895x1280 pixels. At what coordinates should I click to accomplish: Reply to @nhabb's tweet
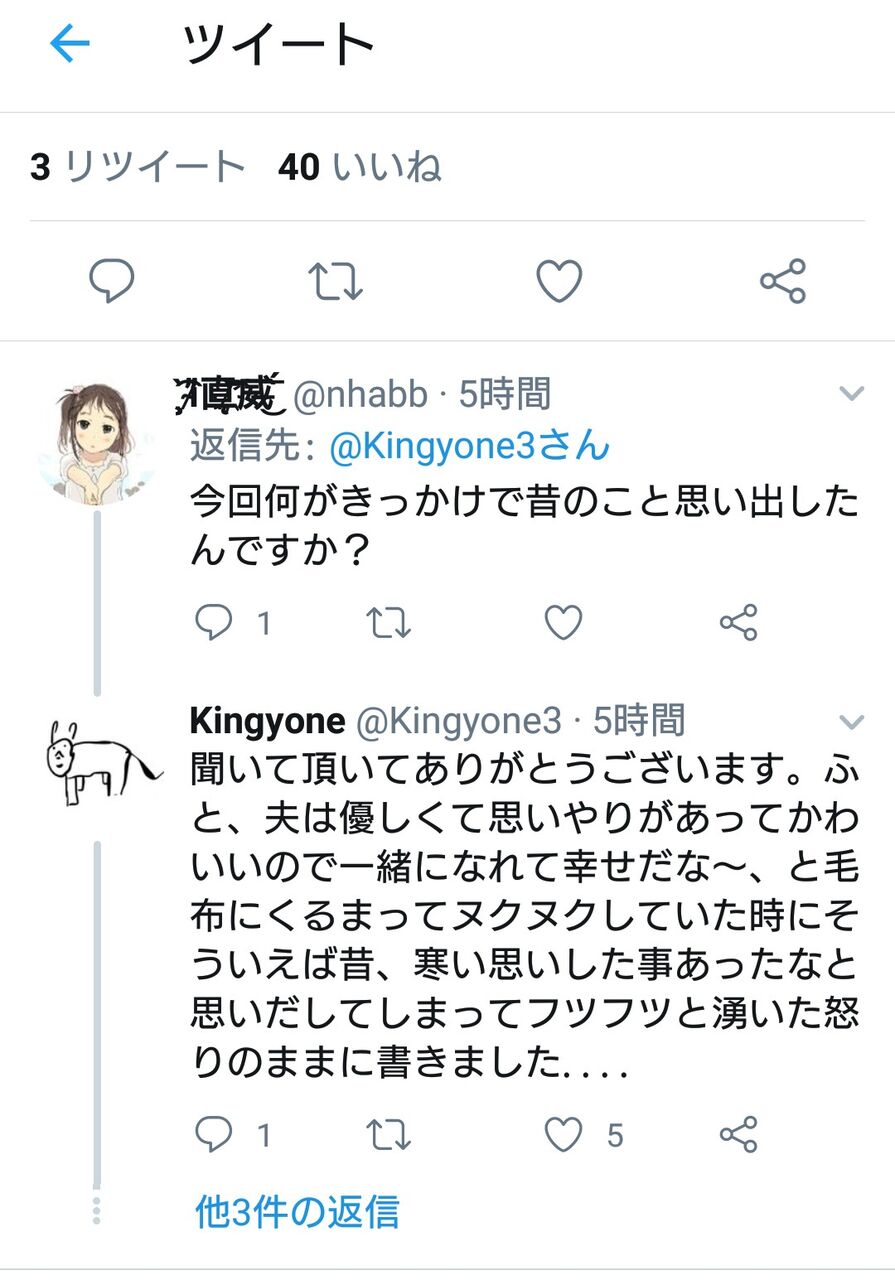[213, 623]
